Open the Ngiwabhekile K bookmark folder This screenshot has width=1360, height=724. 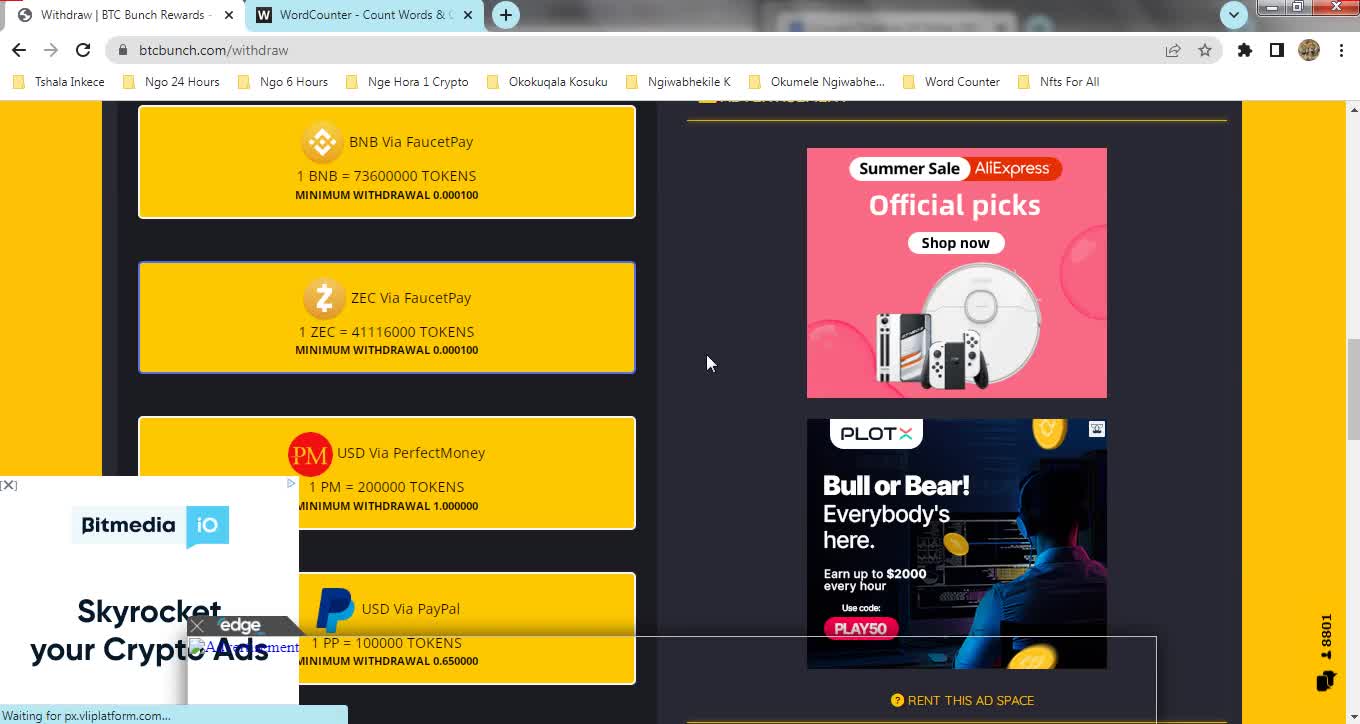point(678,82)
